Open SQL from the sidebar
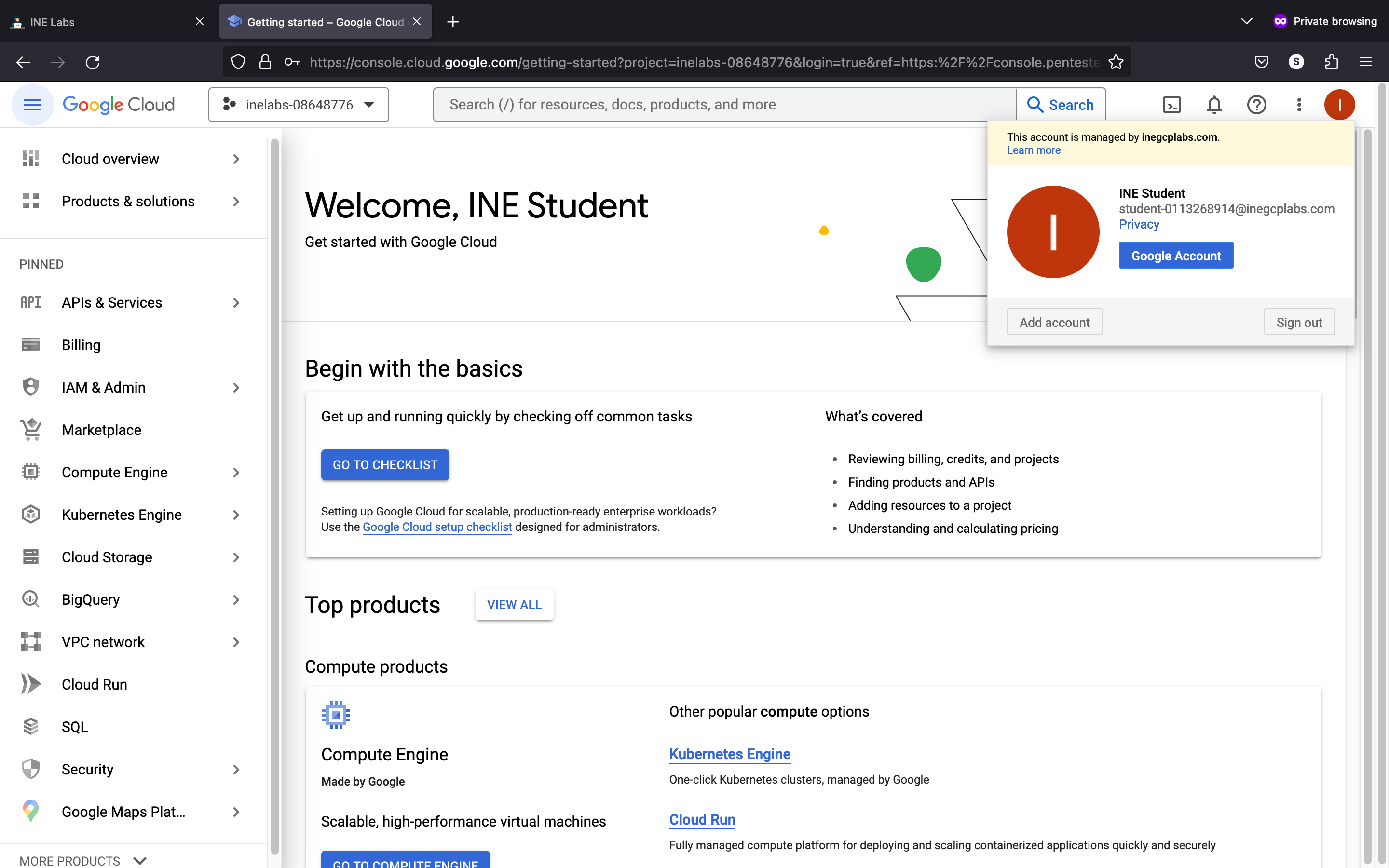Viewport: 1389px width, 868px height. [133, 727]
